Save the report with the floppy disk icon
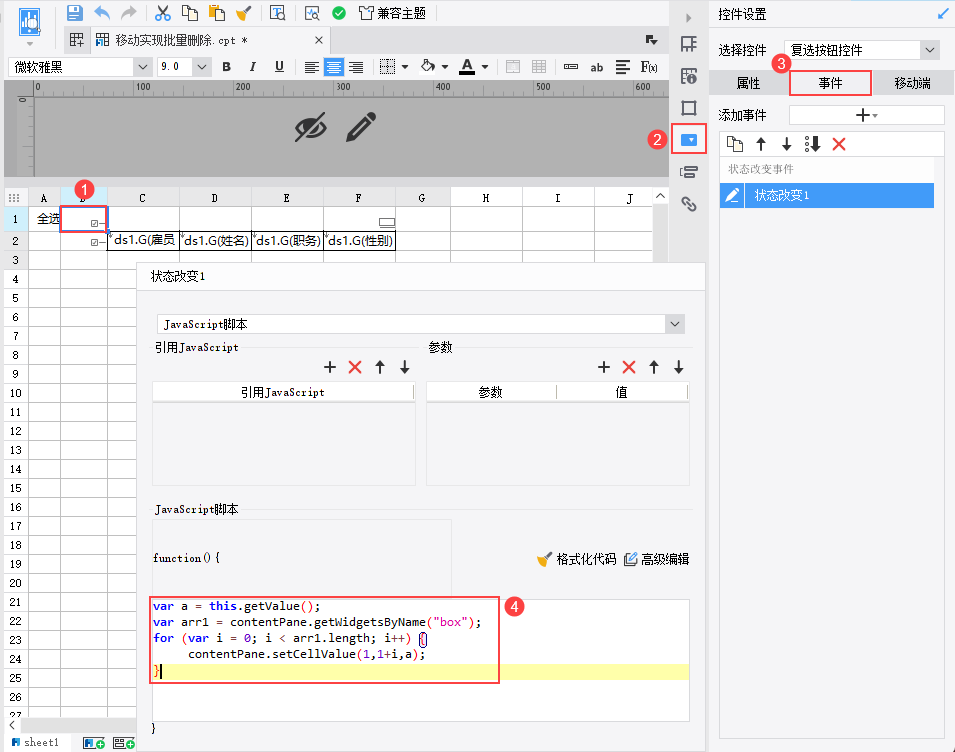The image size is (955, 752). click(x=74, y=13)
